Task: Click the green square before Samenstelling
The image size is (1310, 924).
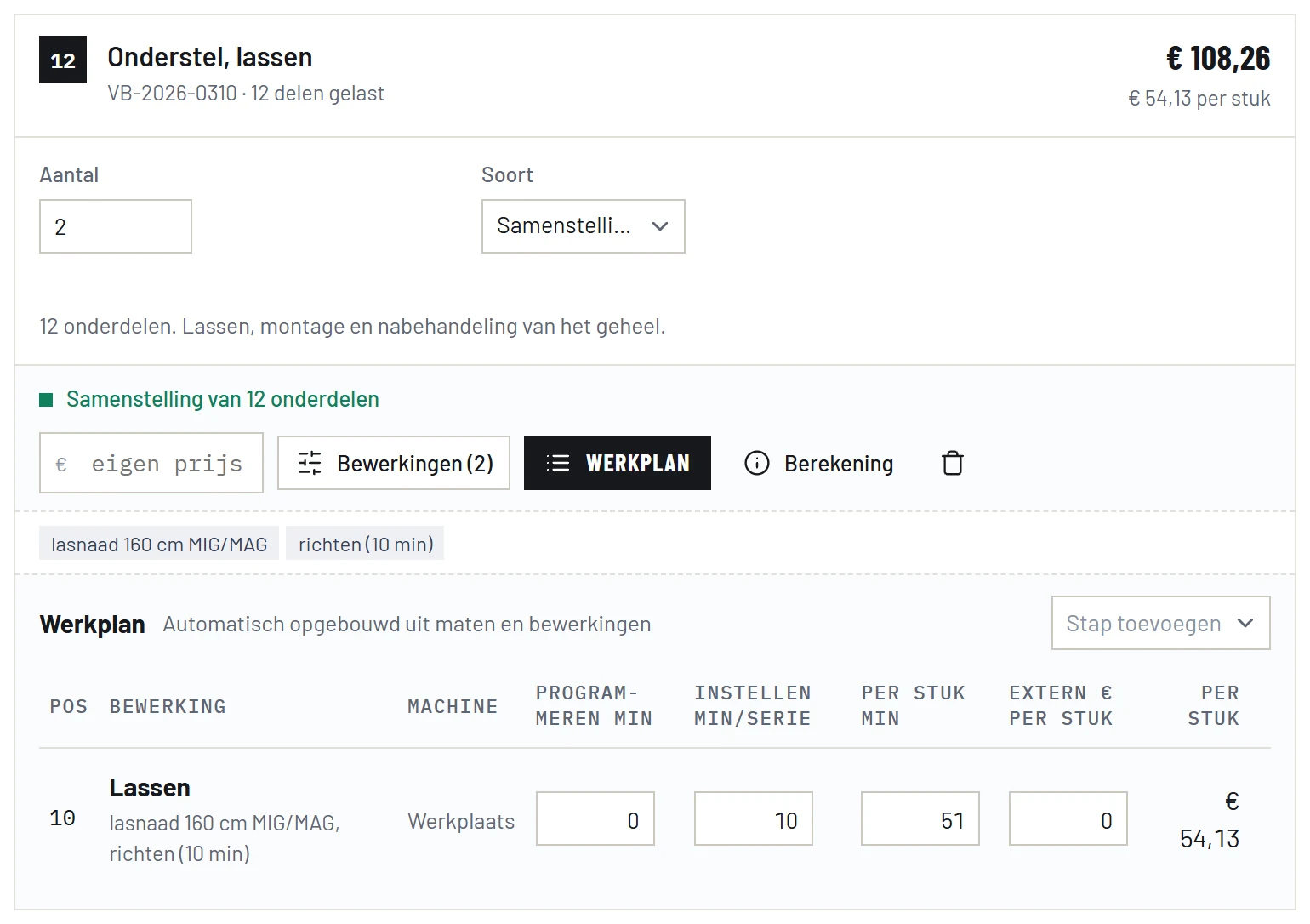Action: tap(47, 400)
